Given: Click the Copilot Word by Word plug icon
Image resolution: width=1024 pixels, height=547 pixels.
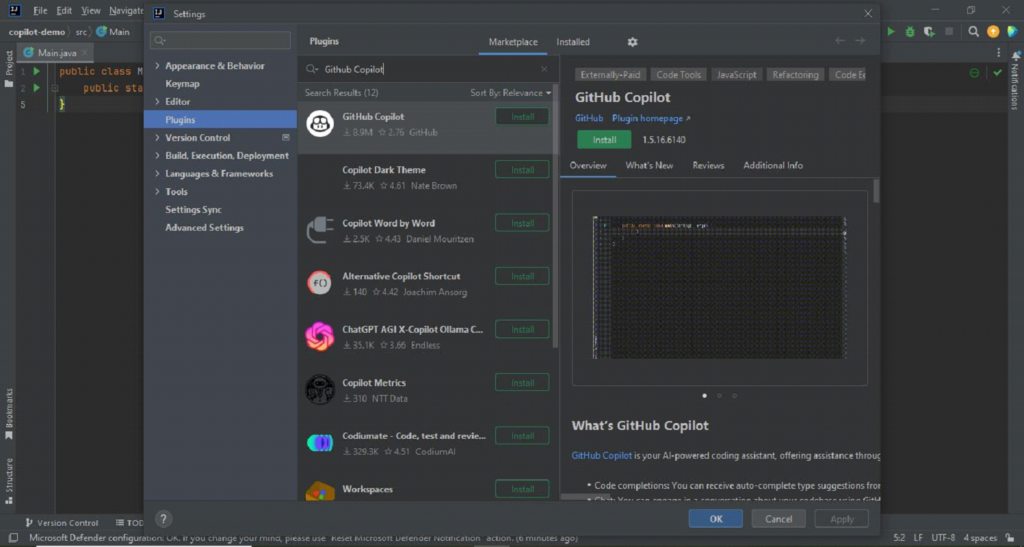Looking at the screenshot, I should 320,230.
